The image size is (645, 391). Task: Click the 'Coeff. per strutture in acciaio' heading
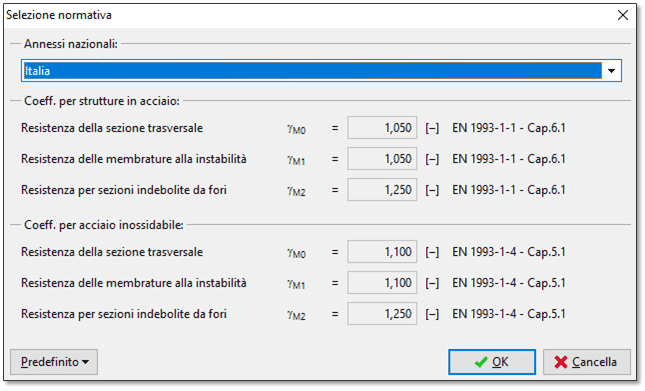pos(102,101)
